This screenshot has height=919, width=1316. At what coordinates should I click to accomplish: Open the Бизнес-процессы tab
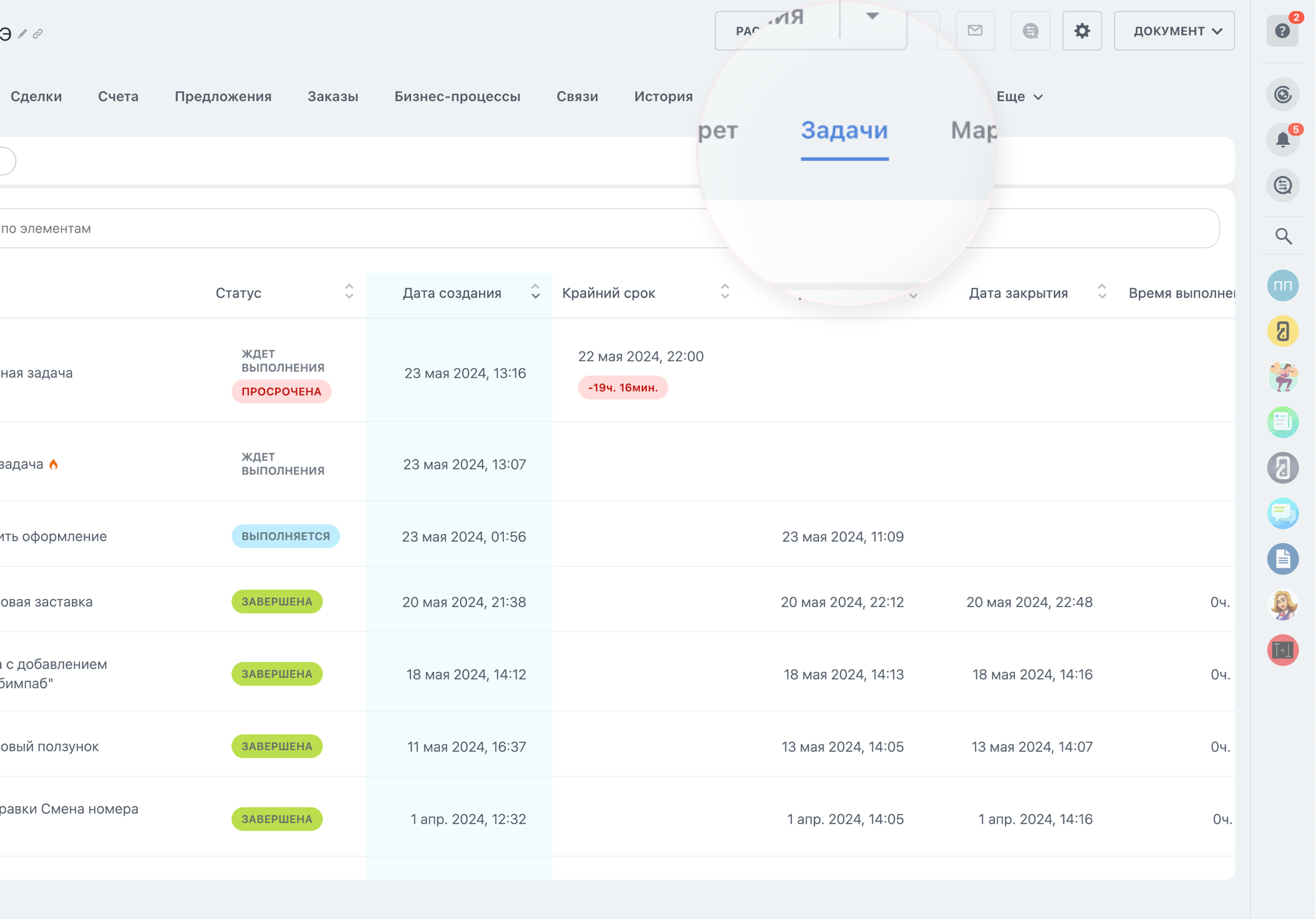pos(457,97)
